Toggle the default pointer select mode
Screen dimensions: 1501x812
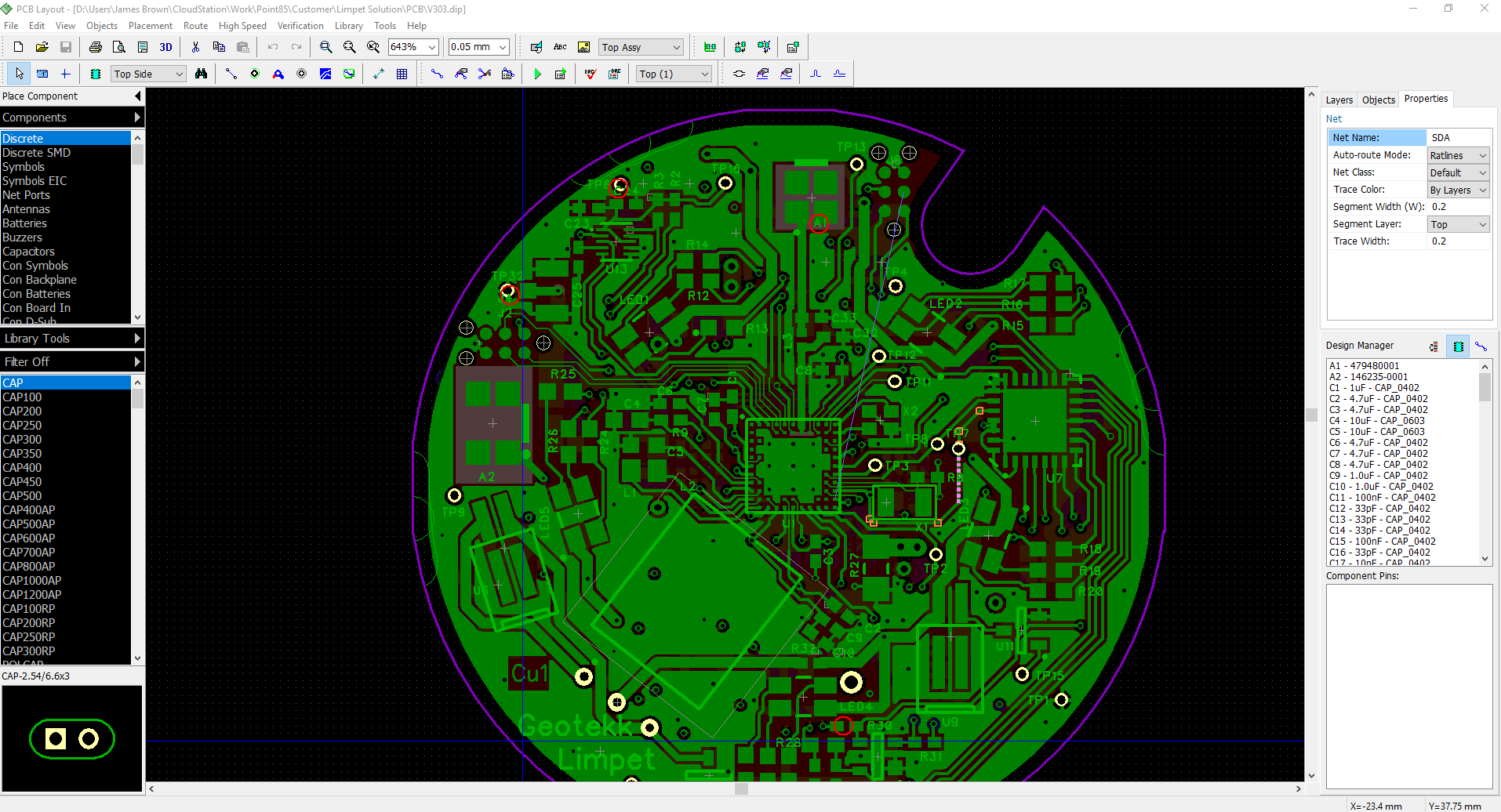click(20, 74)
